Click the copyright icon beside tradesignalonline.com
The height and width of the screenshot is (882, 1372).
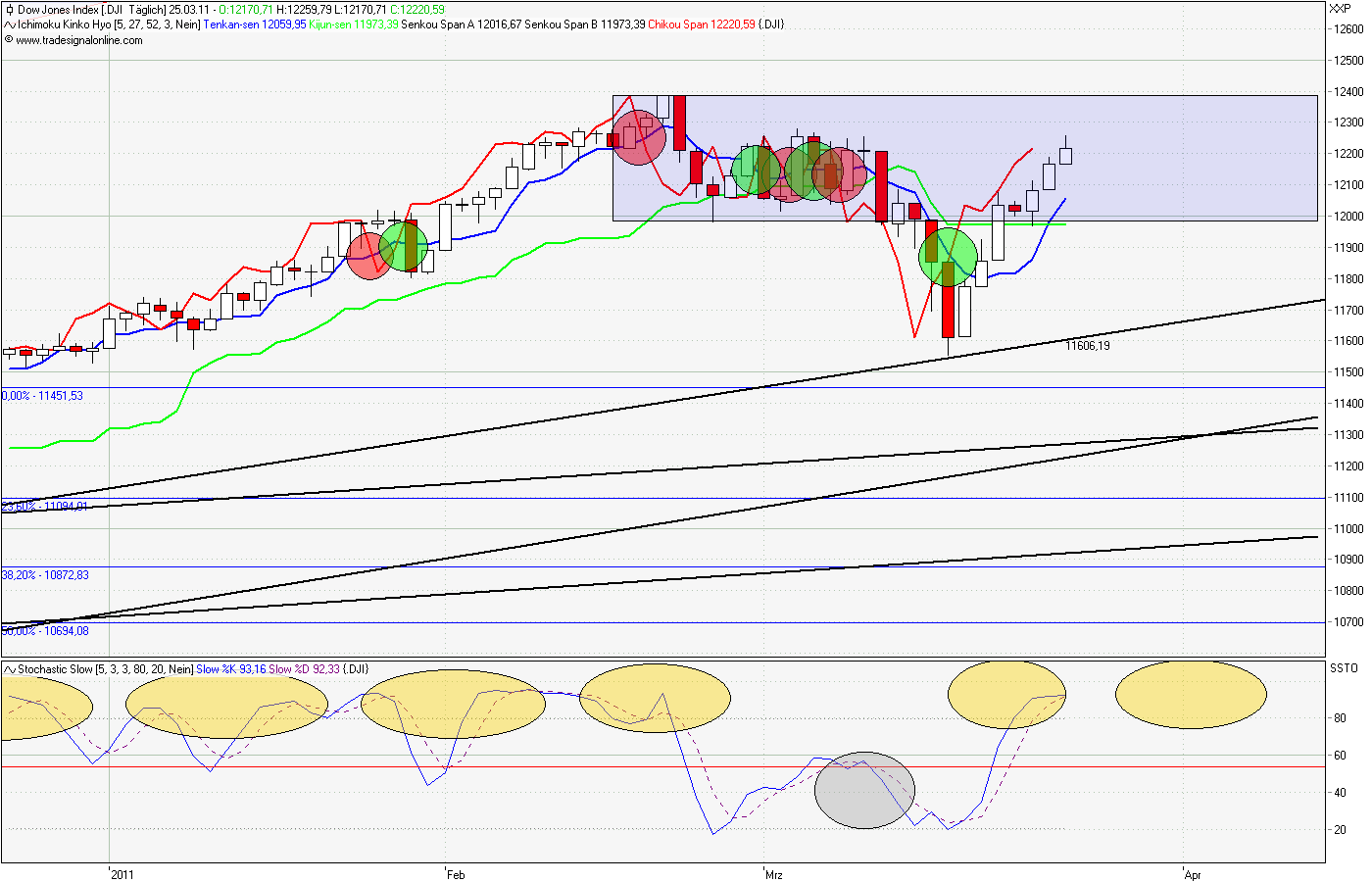(x=8, y=41)
